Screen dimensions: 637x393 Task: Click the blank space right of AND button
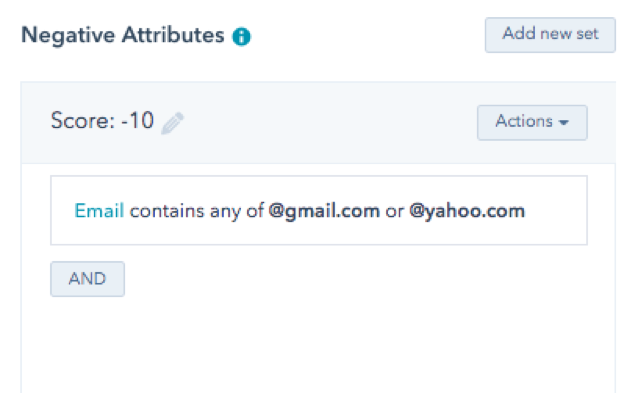tap(355, 279)
